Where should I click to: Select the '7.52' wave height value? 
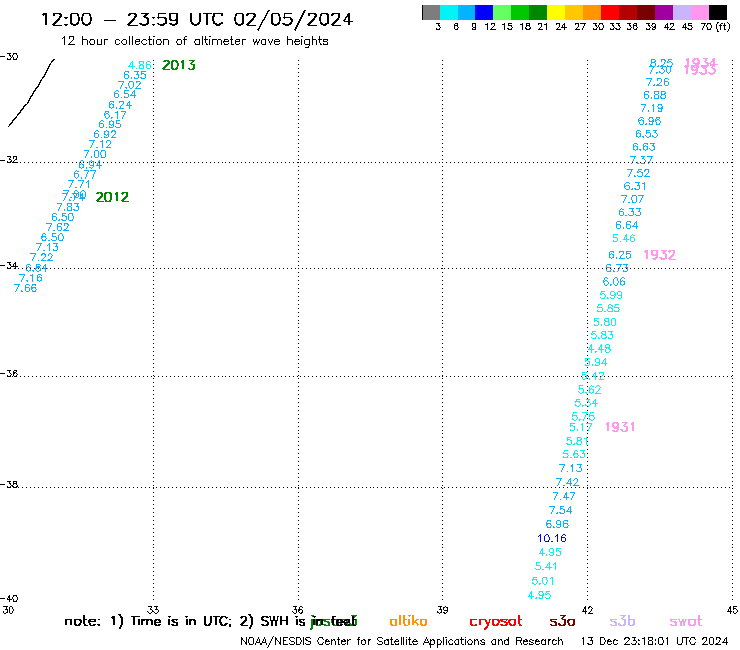(638, 173)
